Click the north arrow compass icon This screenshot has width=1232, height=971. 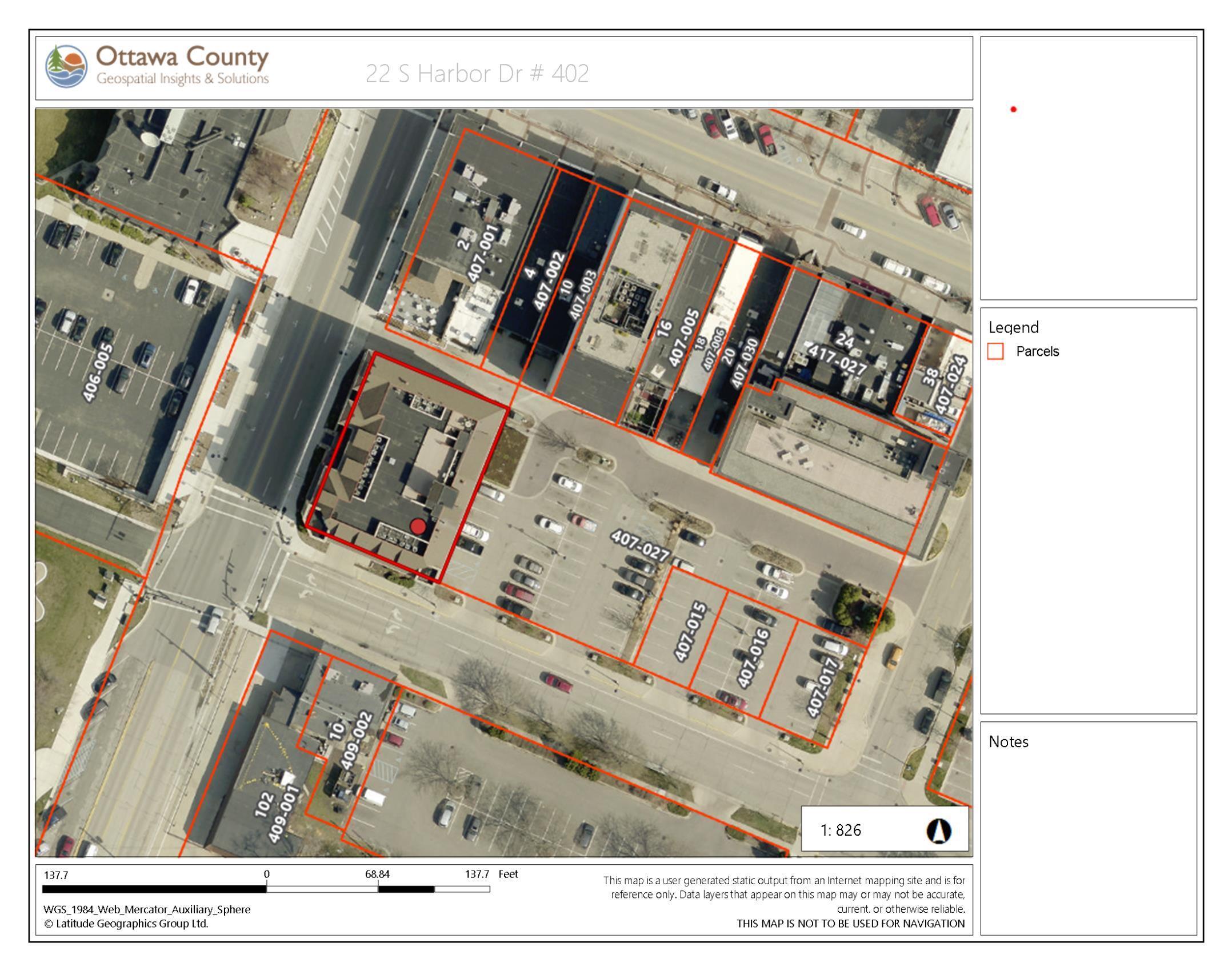click(938, 830)
